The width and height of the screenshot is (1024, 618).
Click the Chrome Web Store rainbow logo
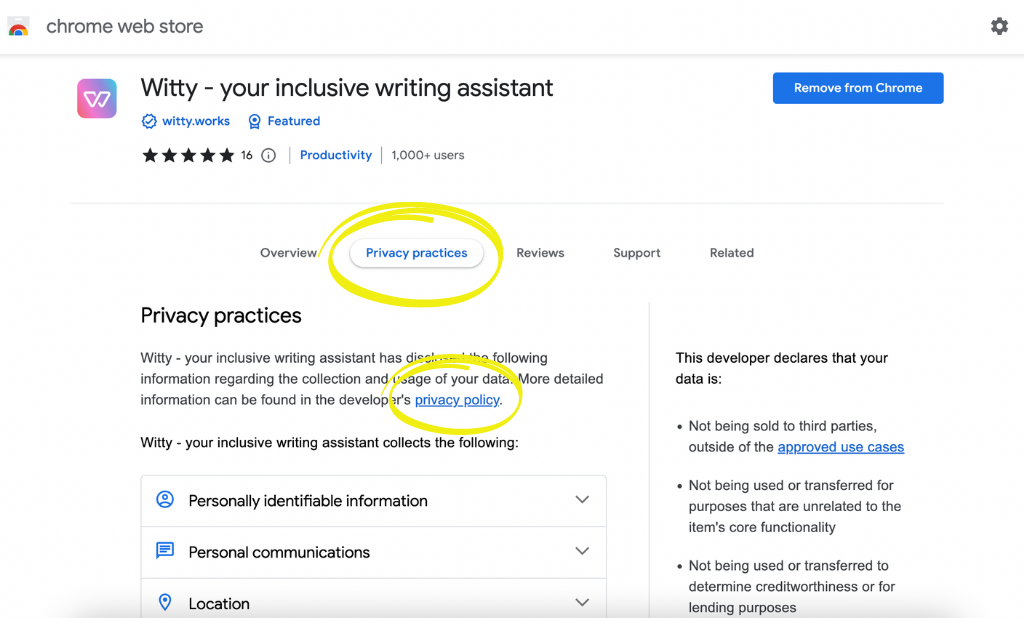point(18,27)
